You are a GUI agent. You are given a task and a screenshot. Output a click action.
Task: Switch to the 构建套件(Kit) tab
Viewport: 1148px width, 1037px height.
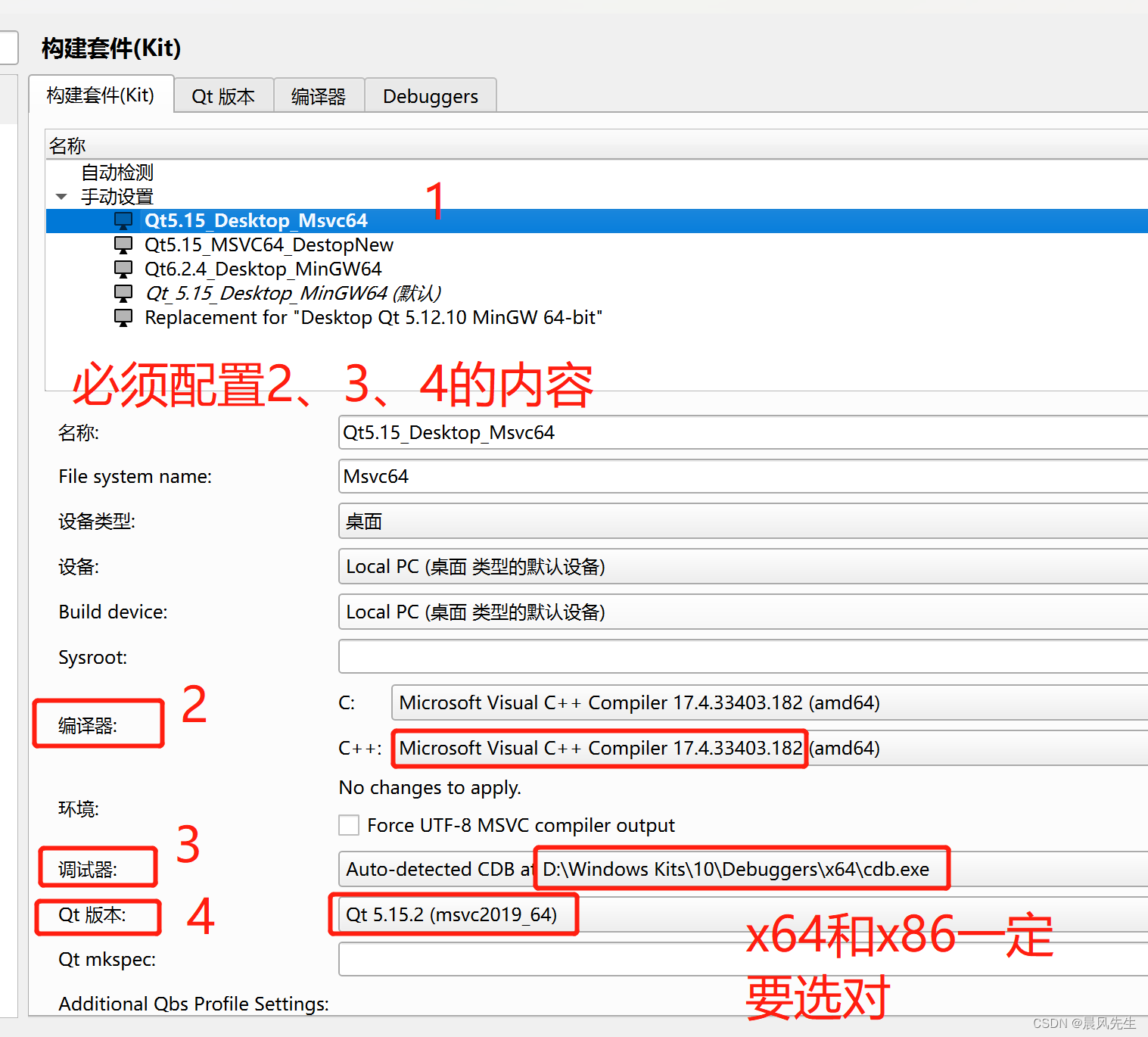click(x=101, y=95)
